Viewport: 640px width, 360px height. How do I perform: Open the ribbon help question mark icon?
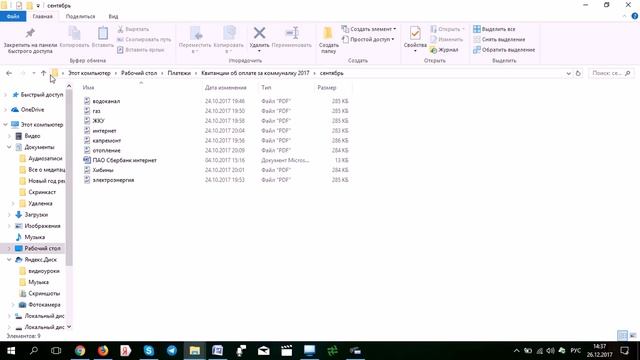click(x=635, y=16)
